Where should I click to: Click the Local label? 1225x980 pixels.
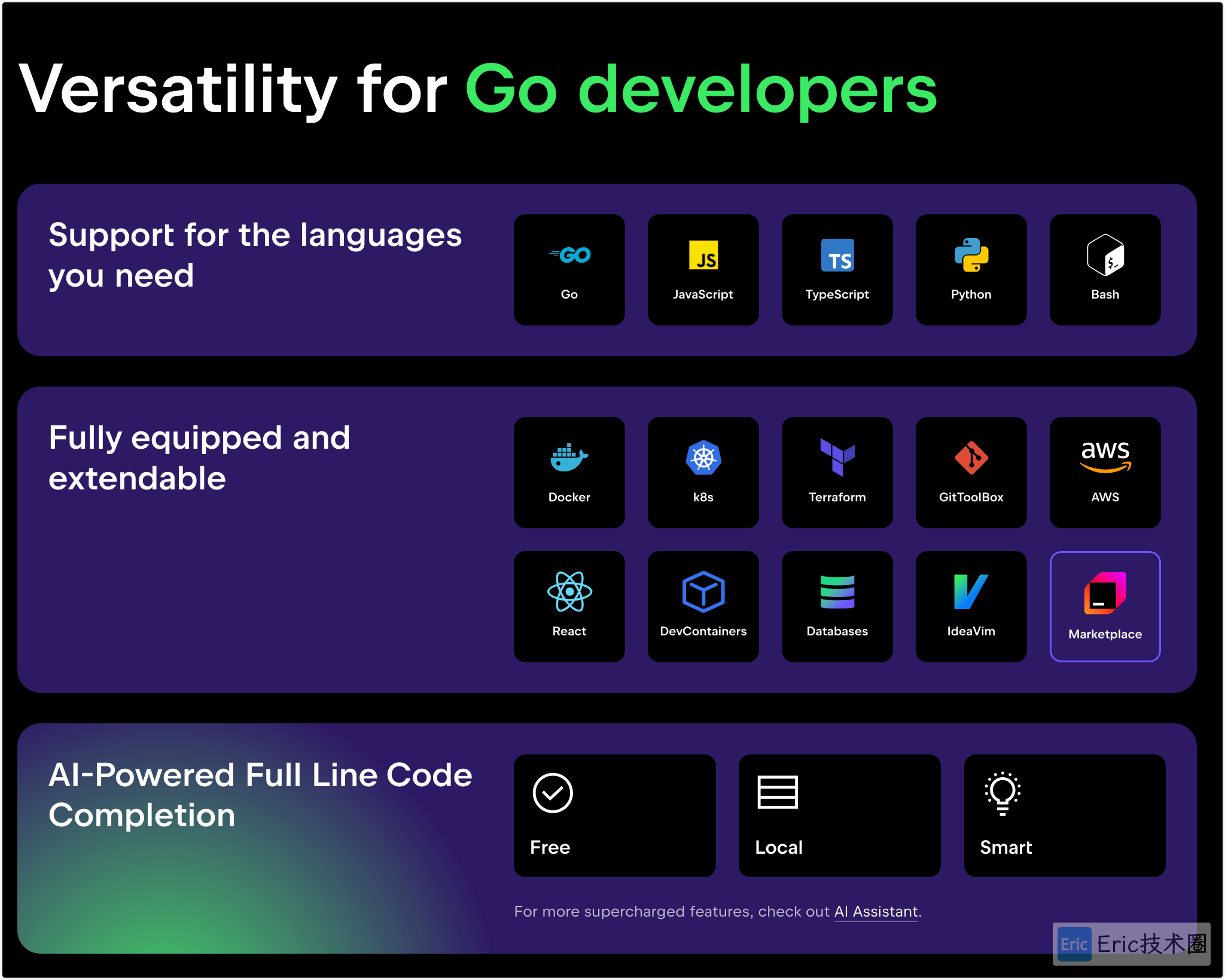click(x=779, y=847)
